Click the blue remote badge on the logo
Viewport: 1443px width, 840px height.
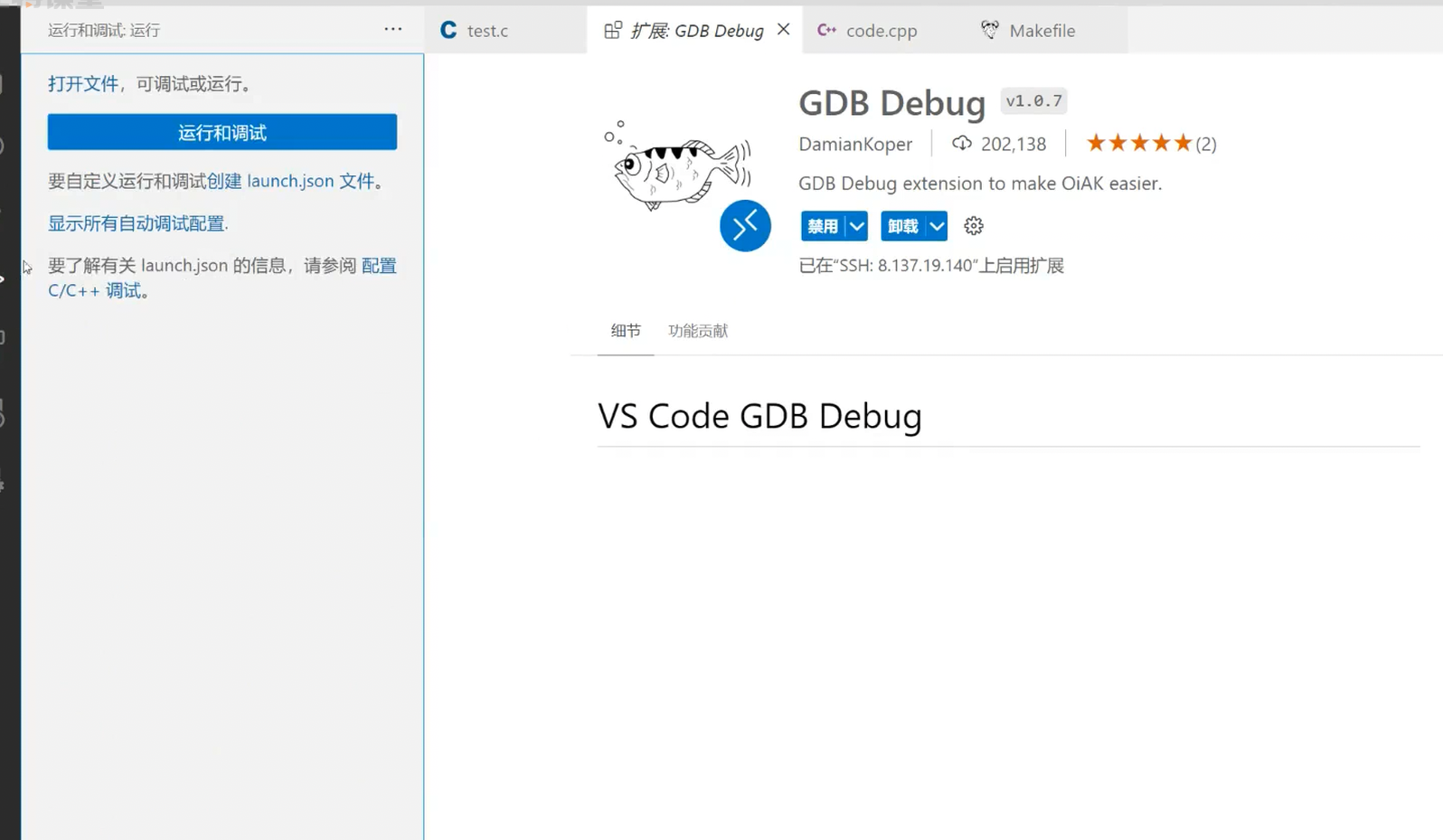[745, 226]
